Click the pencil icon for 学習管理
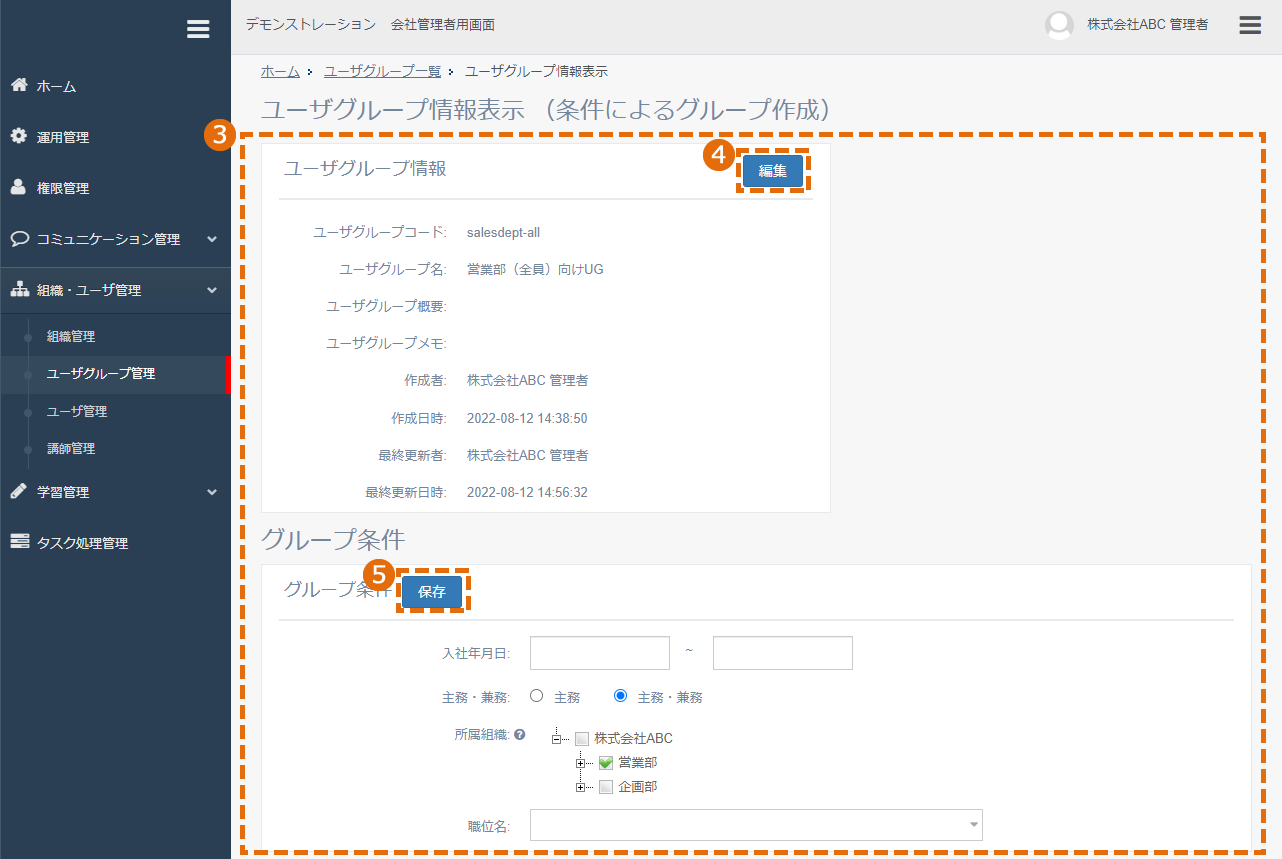This screenshot has width=1282, height=859. click(19, 491)
